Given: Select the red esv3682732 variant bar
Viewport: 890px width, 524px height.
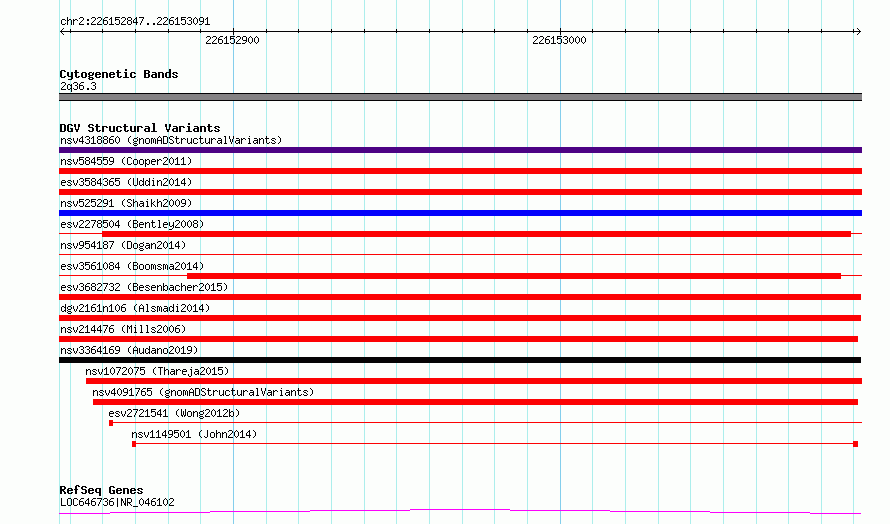Looking at the screenshot, I should pos(460,297).
